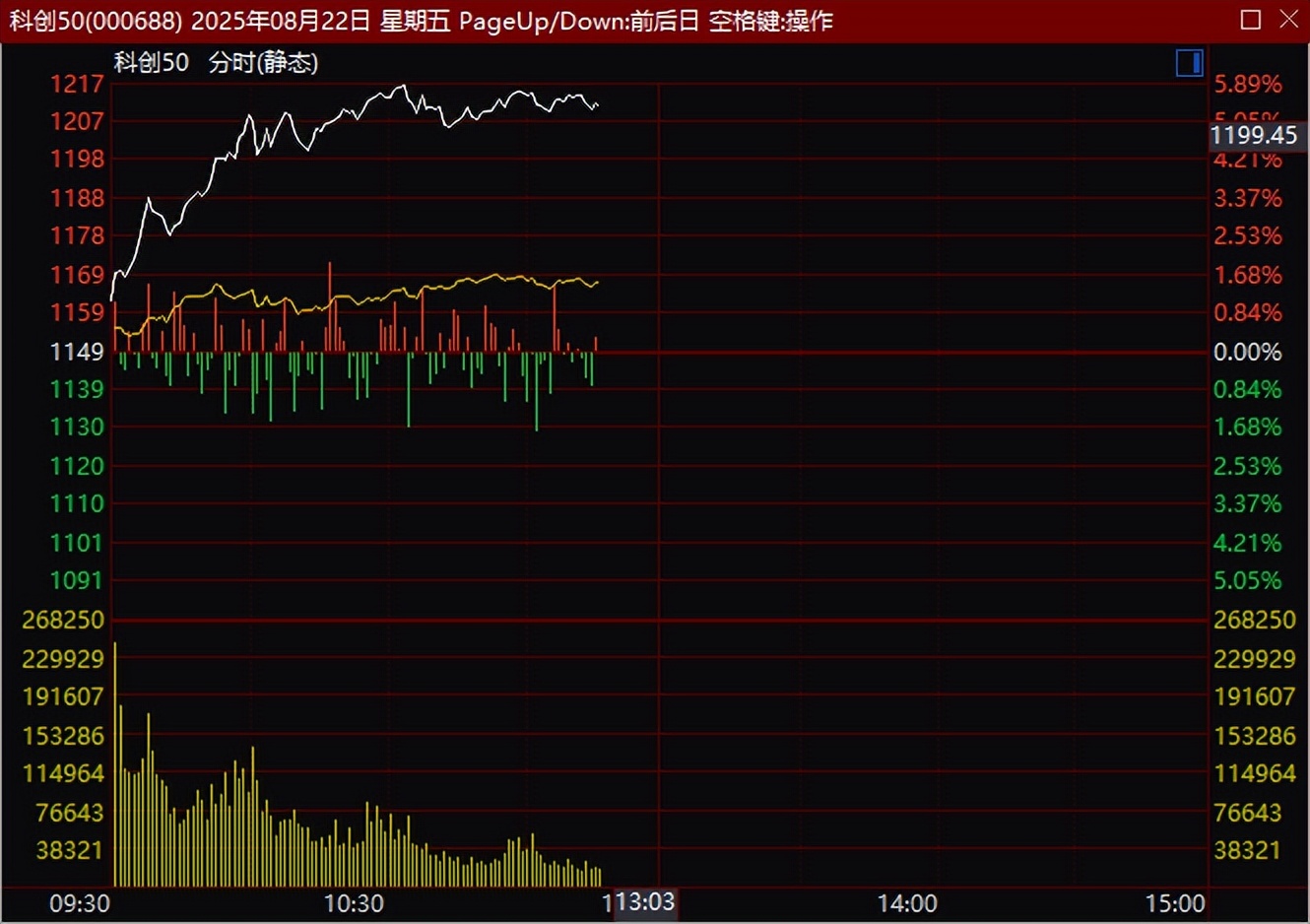Click the white price line peak
Screen dimensions: 1310x924
[402, 88]
